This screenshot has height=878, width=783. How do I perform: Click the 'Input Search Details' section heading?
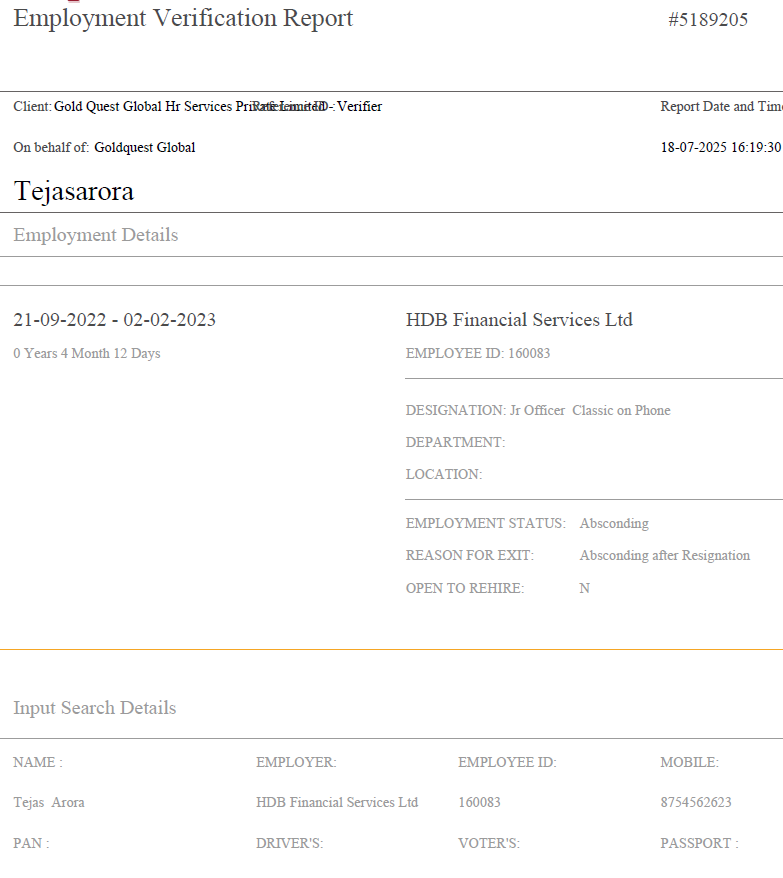(95, 708)
